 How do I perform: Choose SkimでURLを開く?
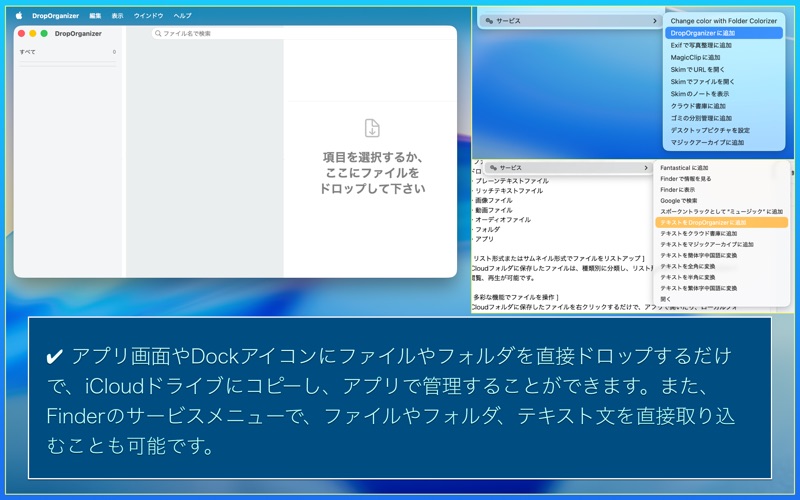[723, 69]
